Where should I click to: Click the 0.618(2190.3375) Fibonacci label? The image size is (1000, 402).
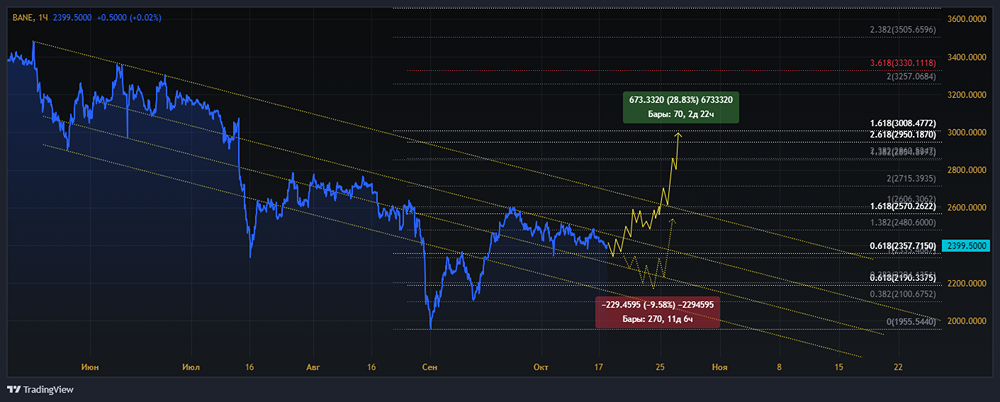tap(903, 279)
